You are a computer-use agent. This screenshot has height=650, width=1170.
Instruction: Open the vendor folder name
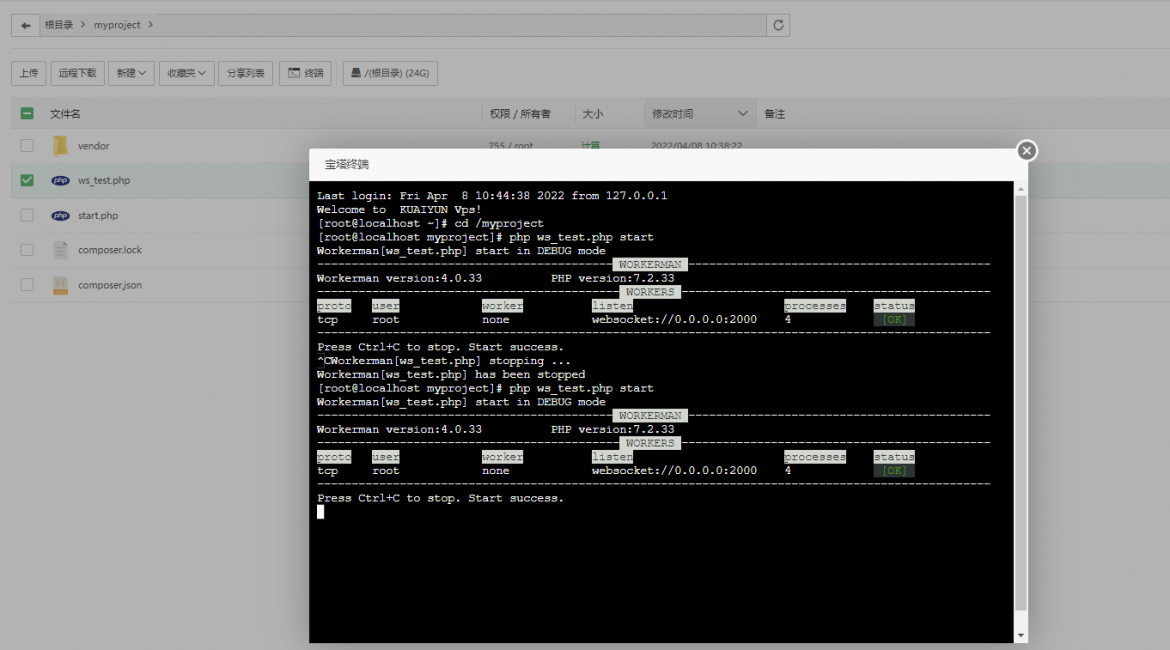93,146
